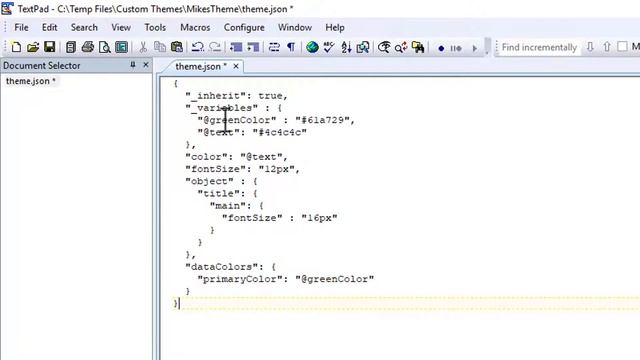Start macro recording with record dot
The image size is (640, 360).
tap(441, 48)
